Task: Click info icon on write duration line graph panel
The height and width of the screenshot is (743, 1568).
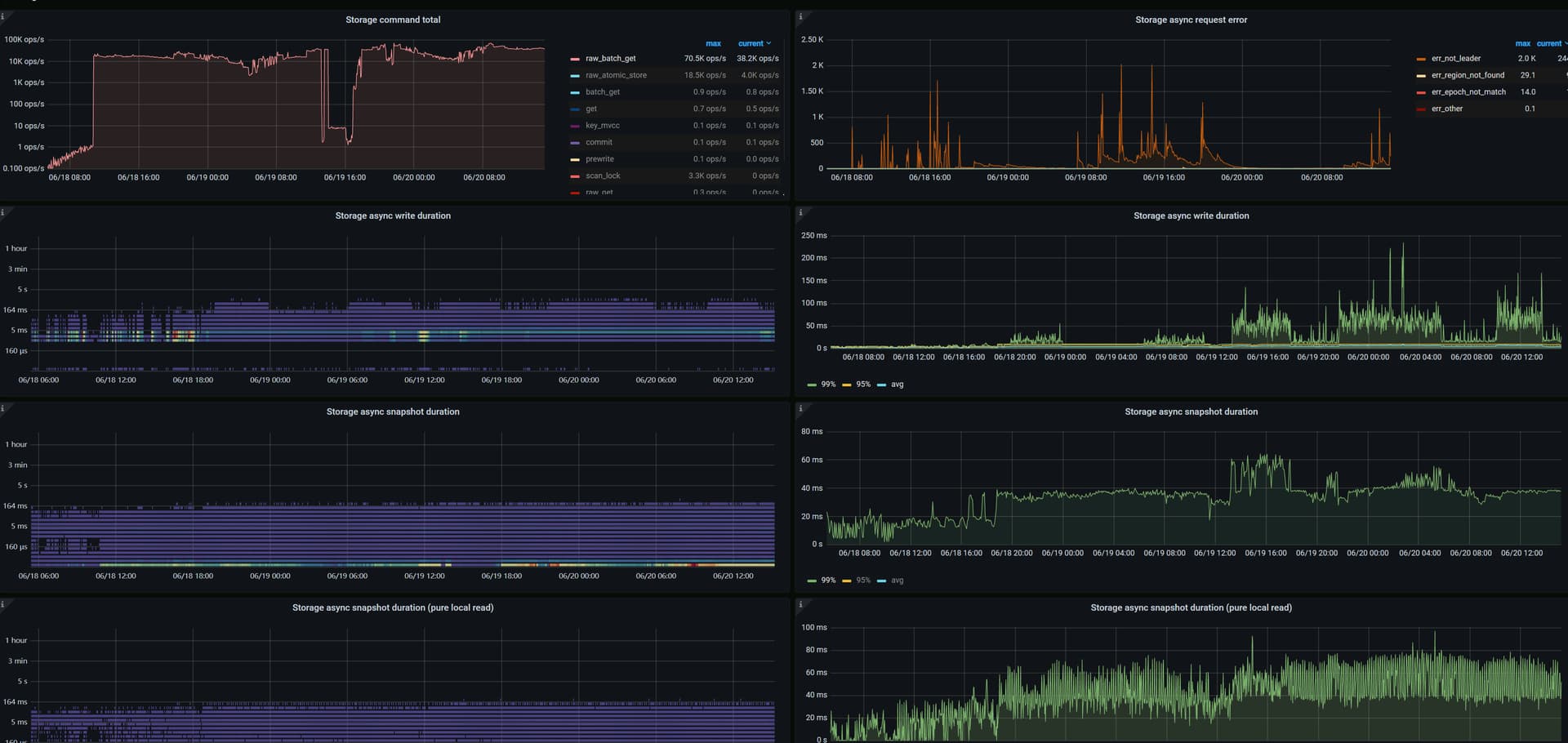Action: [x=800, y=212]
